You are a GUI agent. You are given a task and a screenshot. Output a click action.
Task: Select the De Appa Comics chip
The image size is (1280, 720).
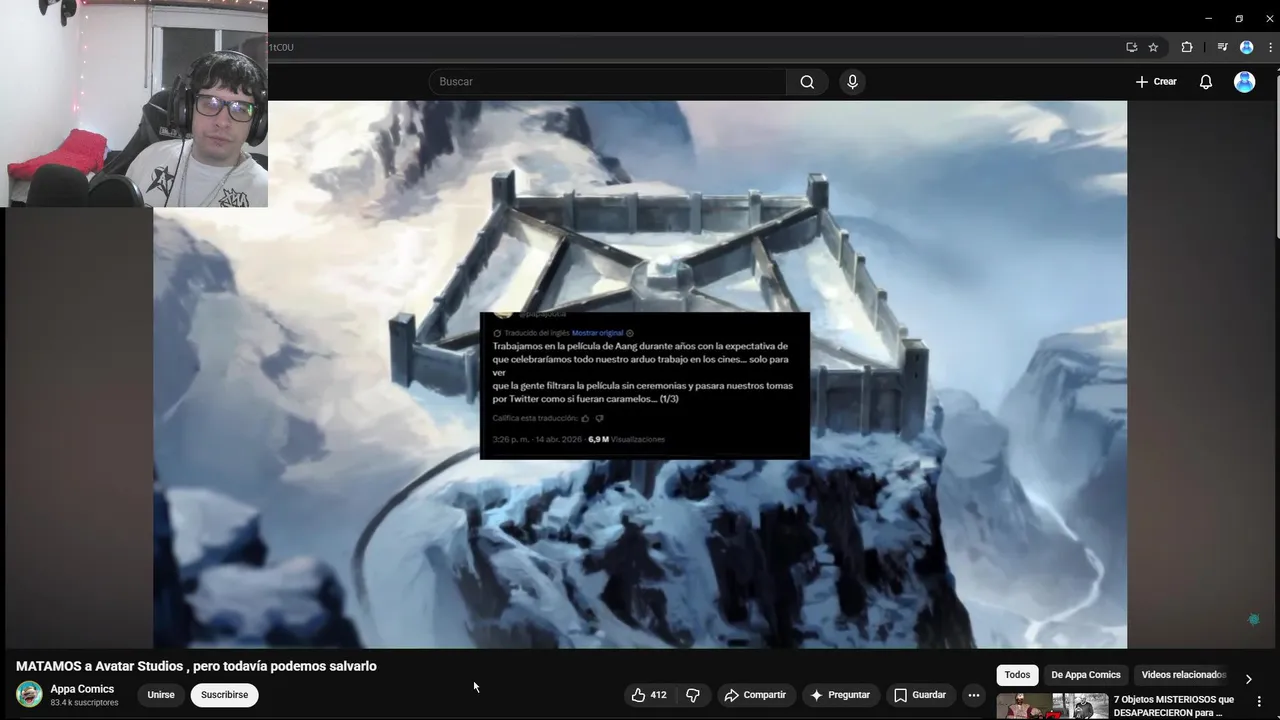pos(1086,675)
